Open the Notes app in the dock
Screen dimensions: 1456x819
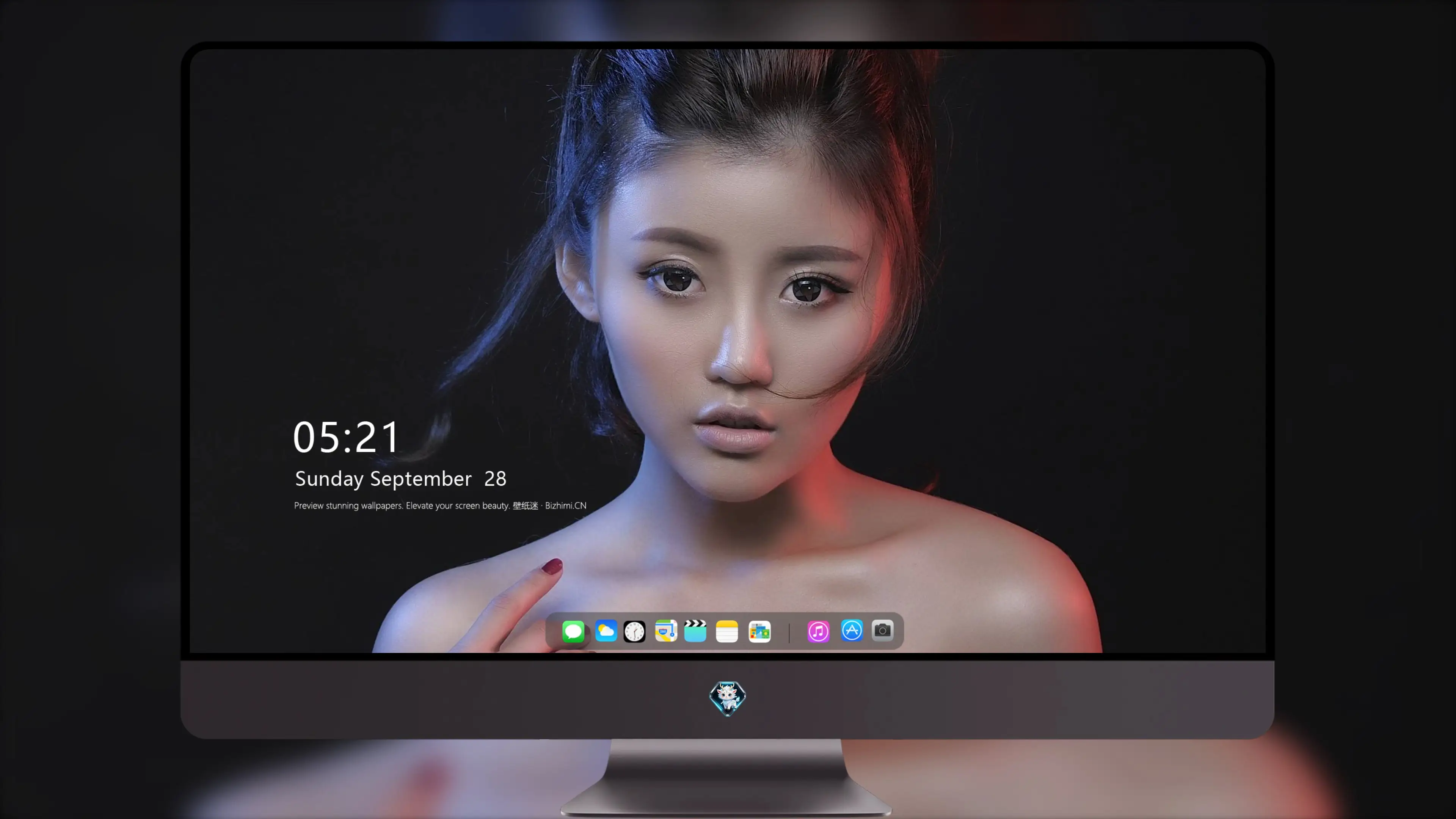coord(727,631)
